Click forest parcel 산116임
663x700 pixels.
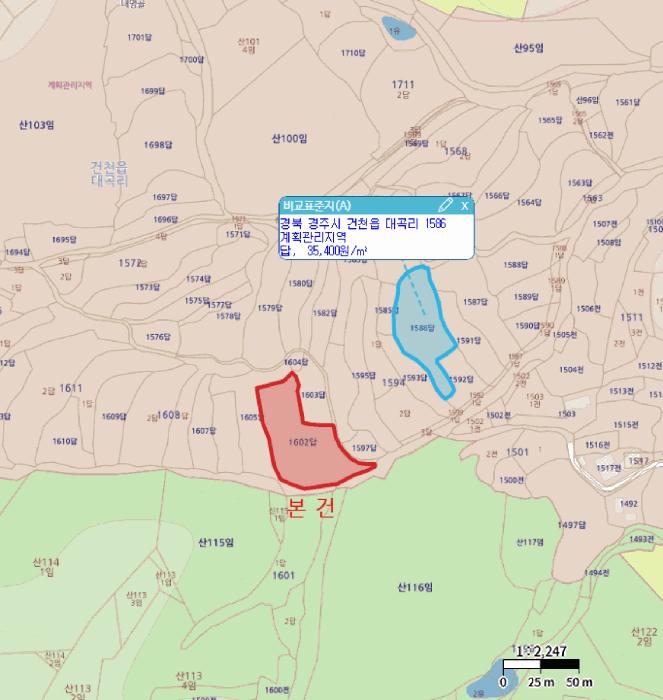click(415, 587)
